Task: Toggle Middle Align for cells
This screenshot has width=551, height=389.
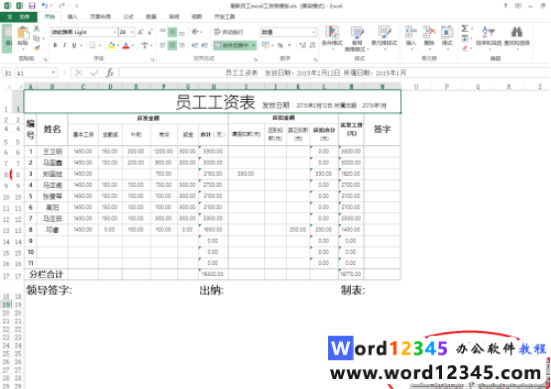Action: click(x=172, y=32)
